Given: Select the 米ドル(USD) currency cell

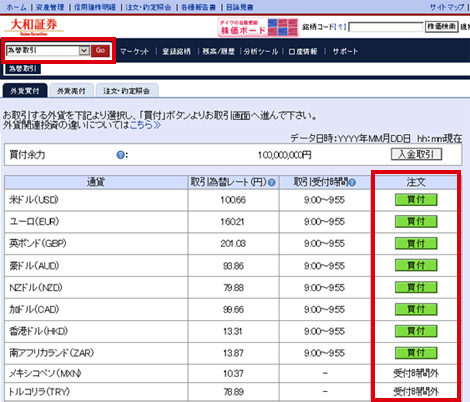Looking at the screenshot, I should tap(96, 200).
